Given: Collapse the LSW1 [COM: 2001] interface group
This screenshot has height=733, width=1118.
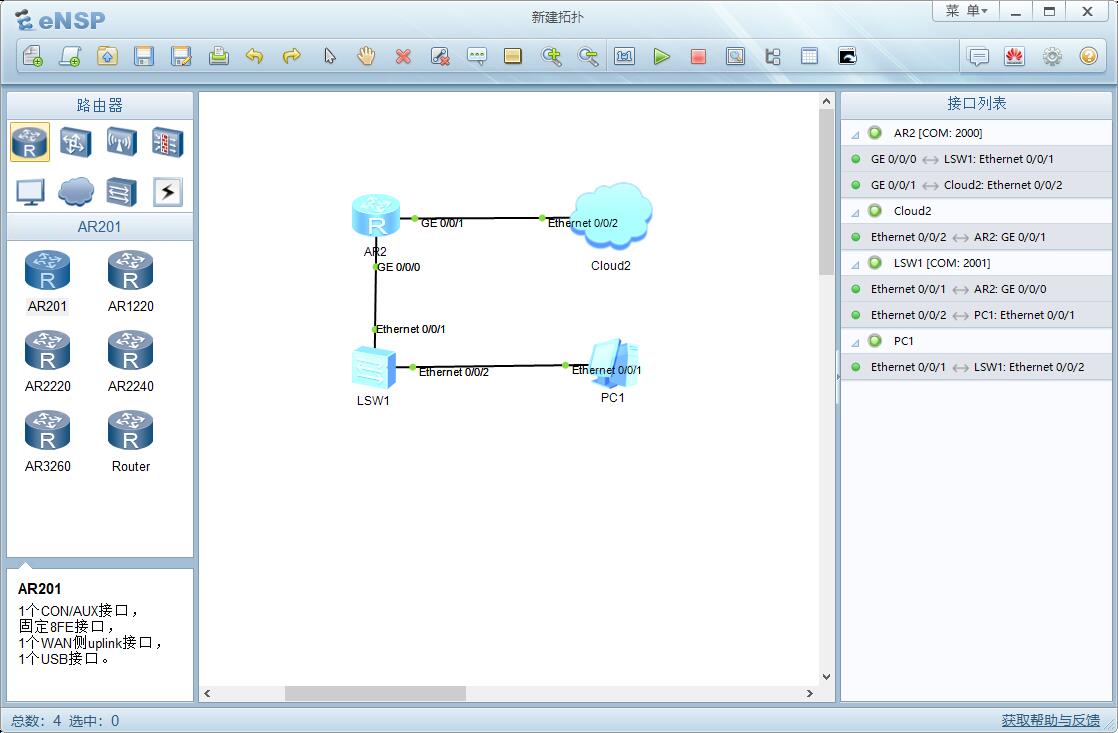Looking at the screenshot, I should (x=856, y=264).
